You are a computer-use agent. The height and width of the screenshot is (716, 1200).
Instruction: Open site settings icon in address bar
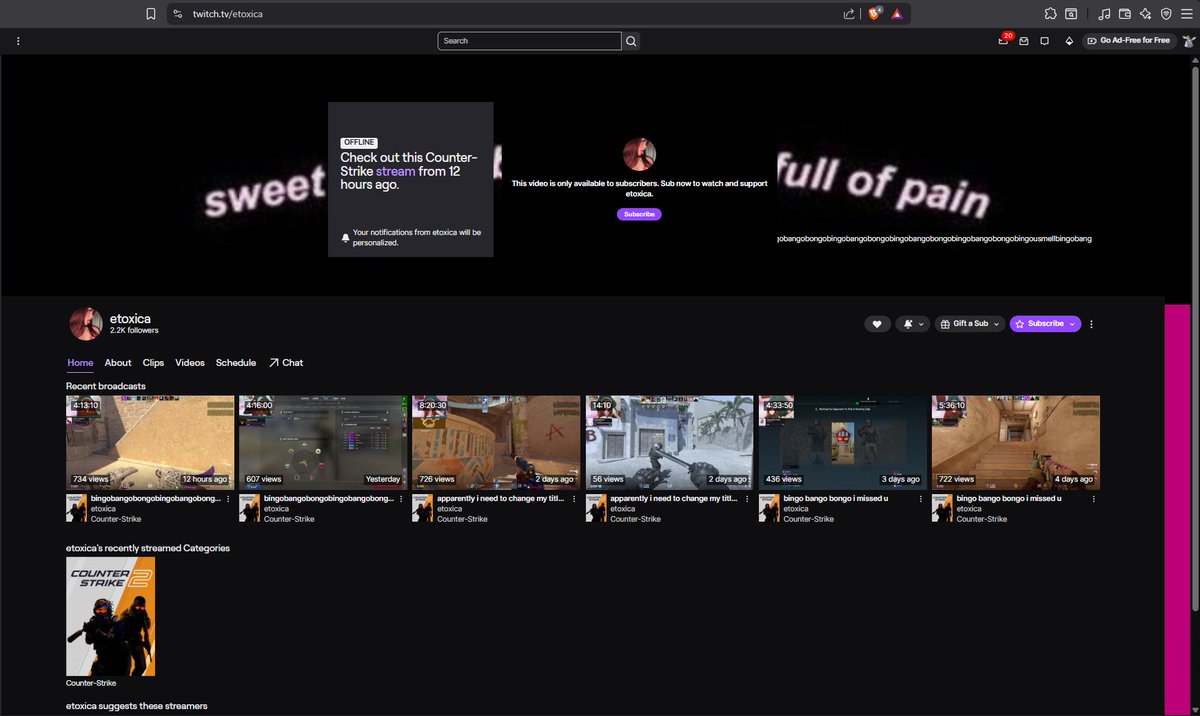177,14
